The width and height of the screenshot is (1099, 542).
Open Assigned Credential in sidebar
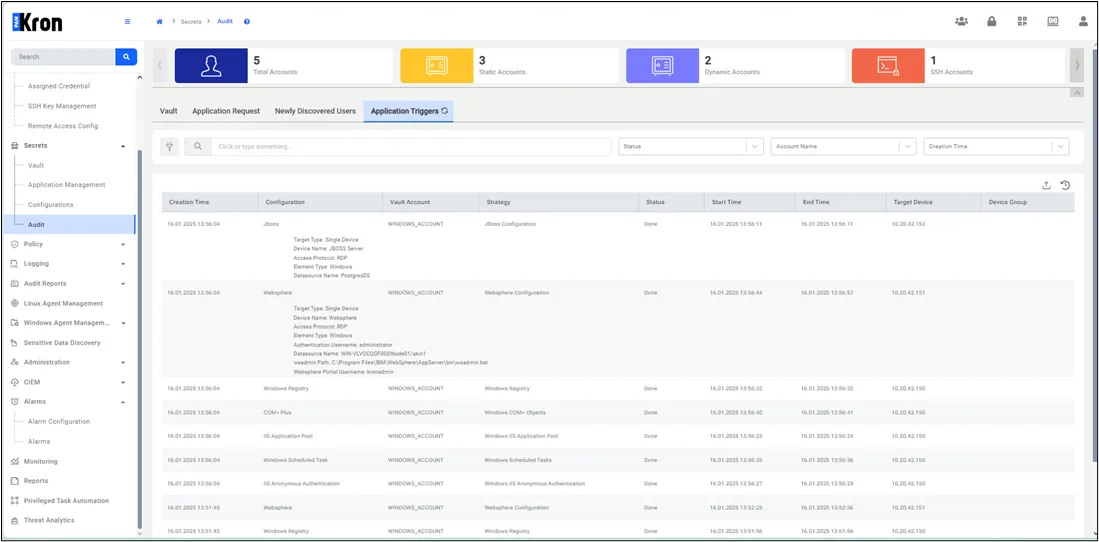pos(59,86)
